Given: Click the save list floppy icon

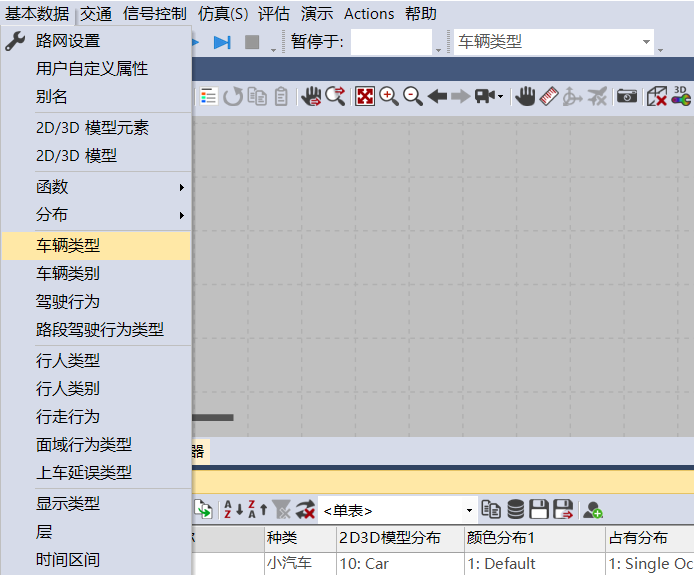Looking at the screenshot, I should coord(539,509).
